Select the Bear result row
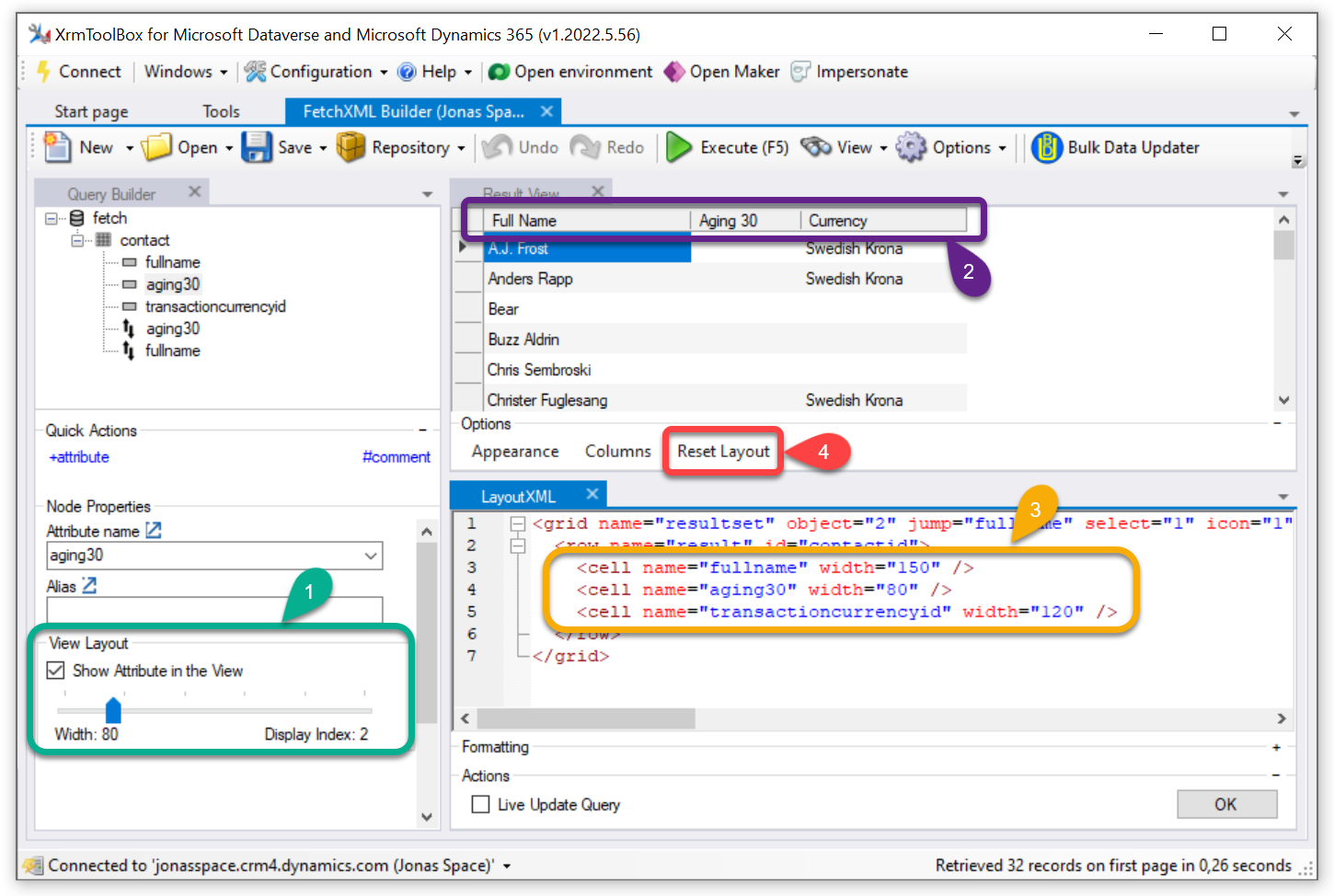The width and height of the screenshot is (1334, 896). (x=725, y=309)
